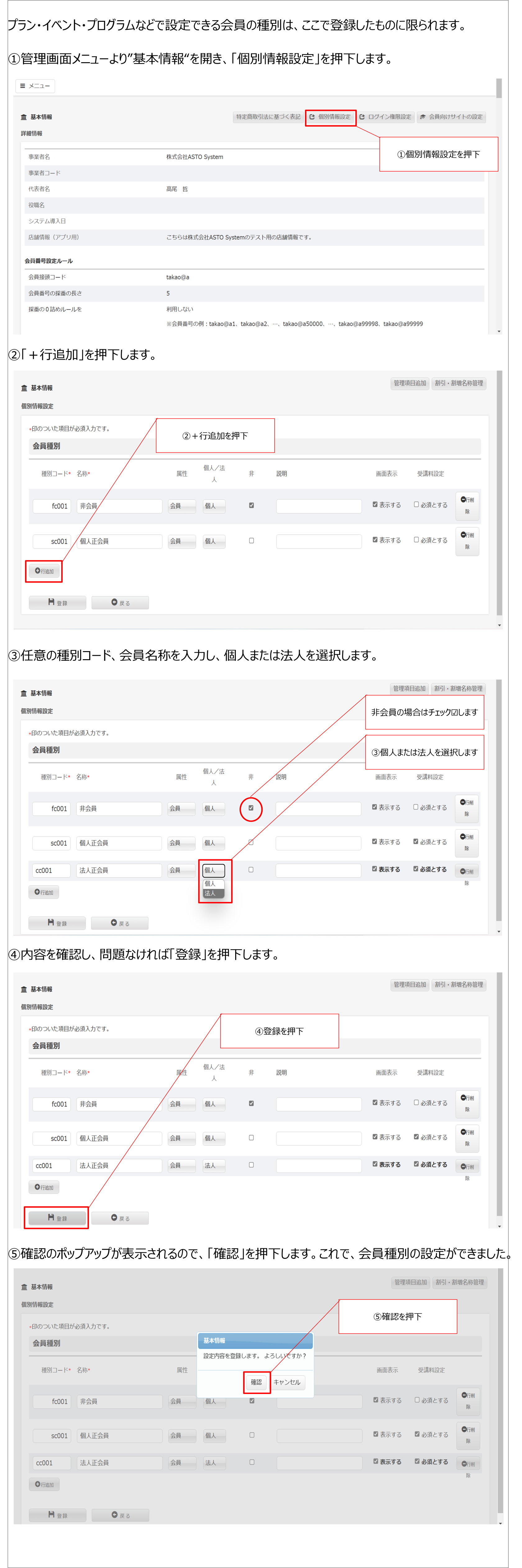Click the 行追加 plus button in step ② screen
Image resolution: width=522 pixels, height=1568 pixels.
point(44,571)
